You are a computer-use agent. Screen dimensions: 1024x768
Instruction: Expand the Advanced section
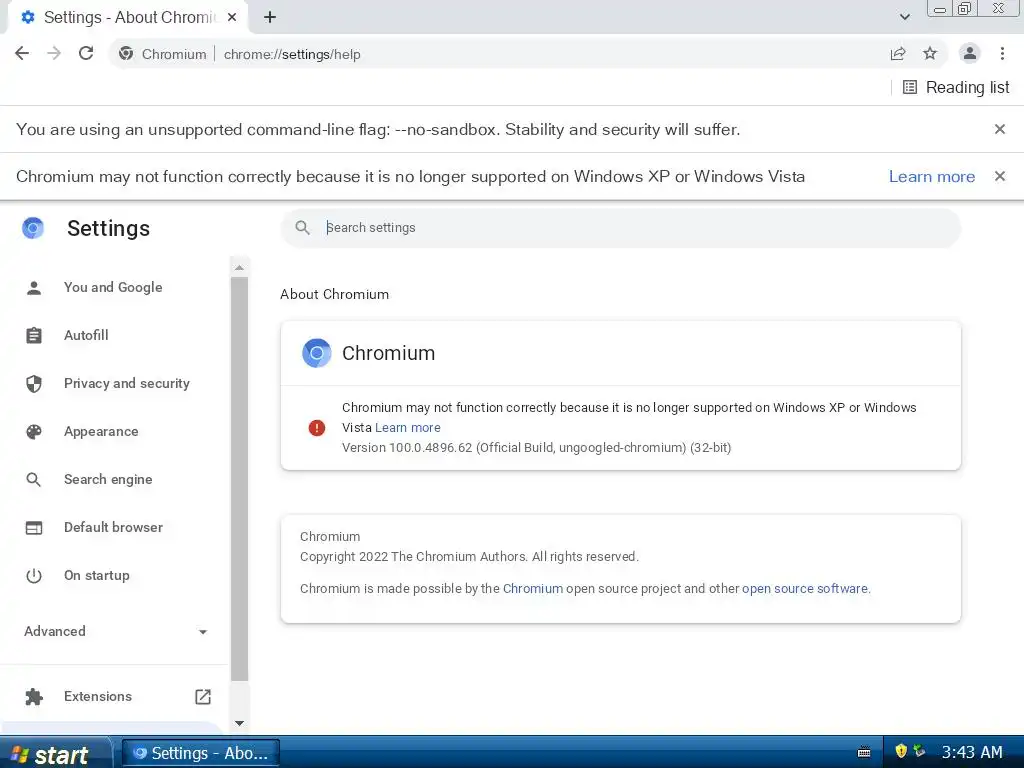point(115,632)
